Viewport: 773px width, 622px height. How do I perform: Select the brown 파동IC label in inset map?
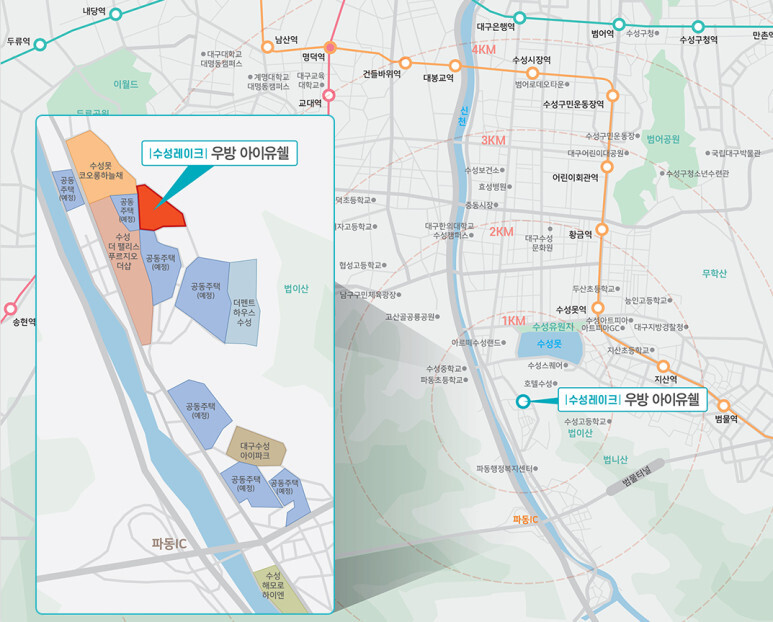169,544
